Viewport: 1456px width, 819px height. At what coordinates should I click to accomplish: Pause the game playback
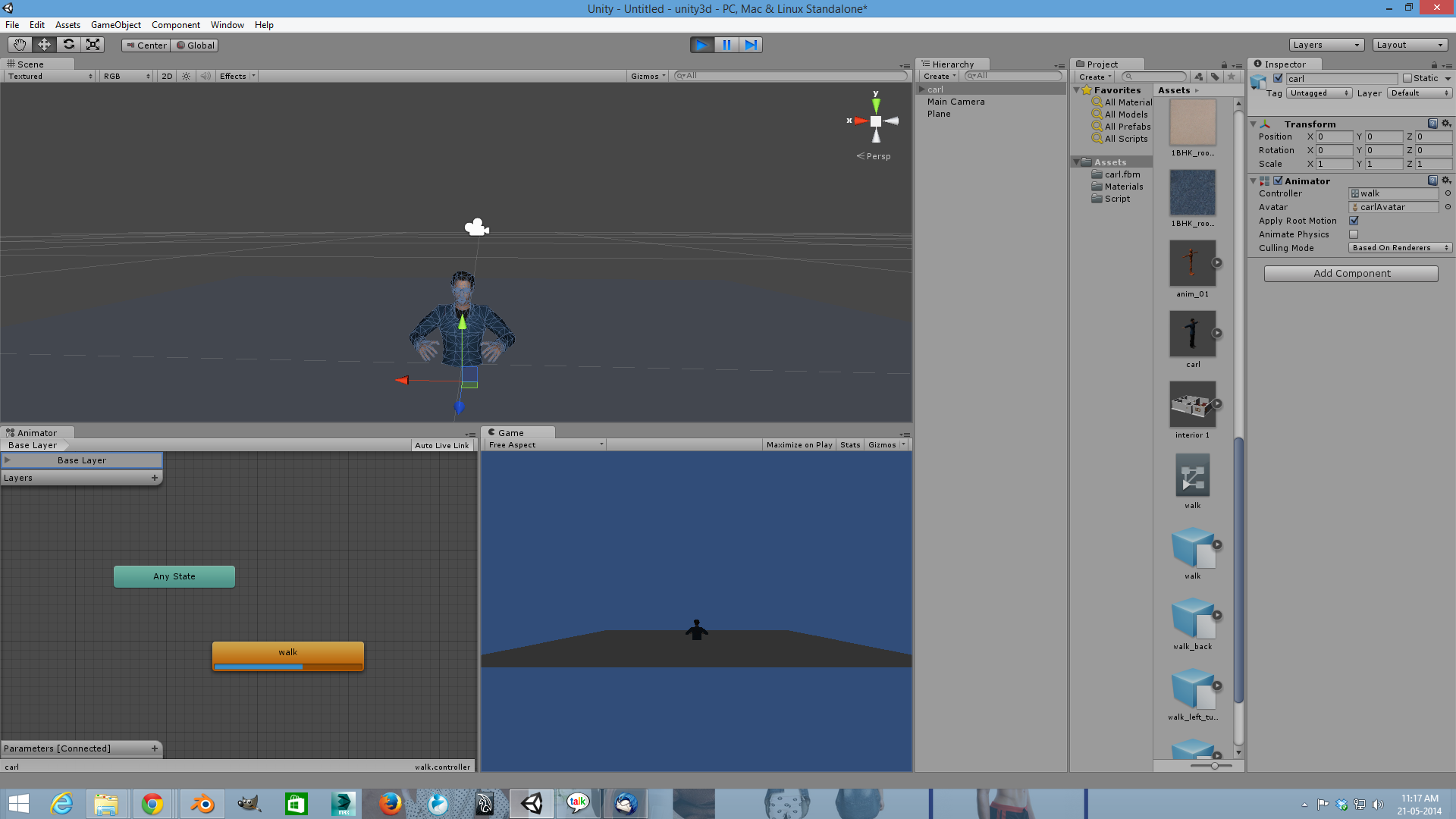click(x=726, y=45)
